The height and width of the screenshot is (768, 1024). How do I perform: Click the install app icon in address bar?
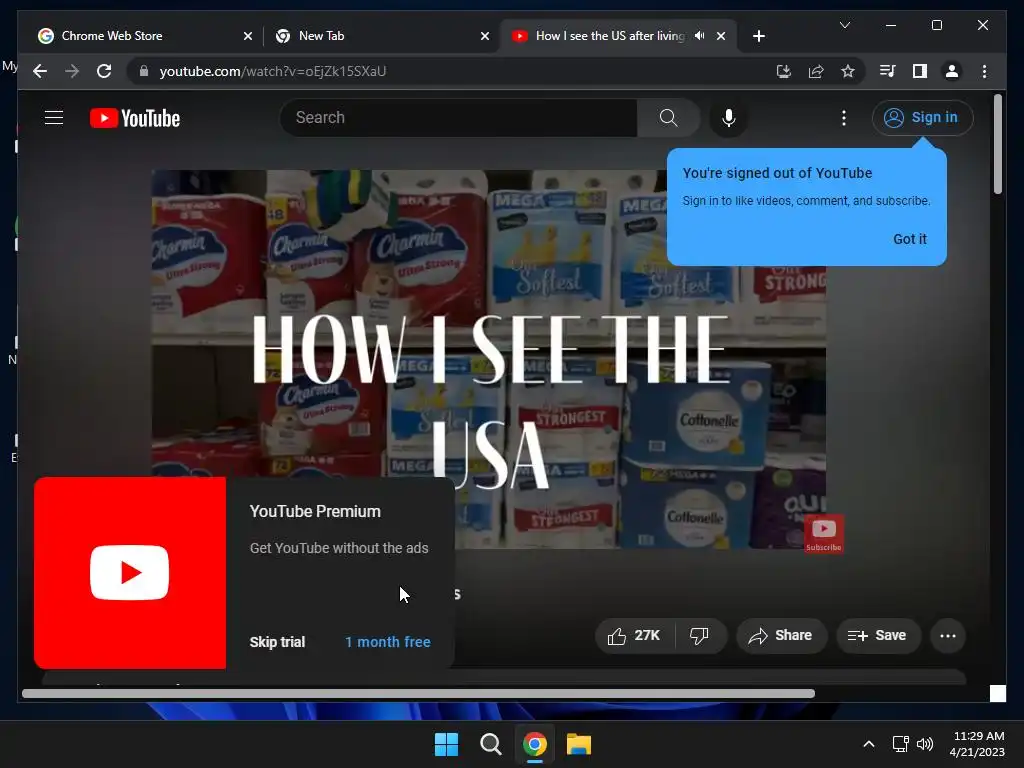[784, 71]
